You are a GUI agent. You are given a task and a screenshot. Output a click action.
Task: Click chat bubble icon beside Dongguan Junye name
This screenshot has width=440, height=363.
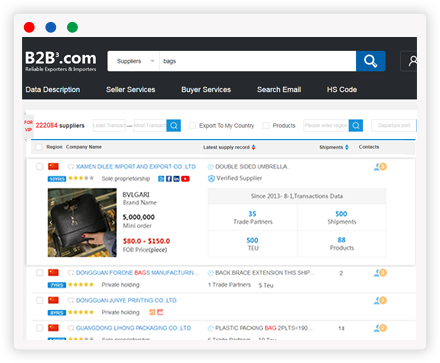click(71, 301)
